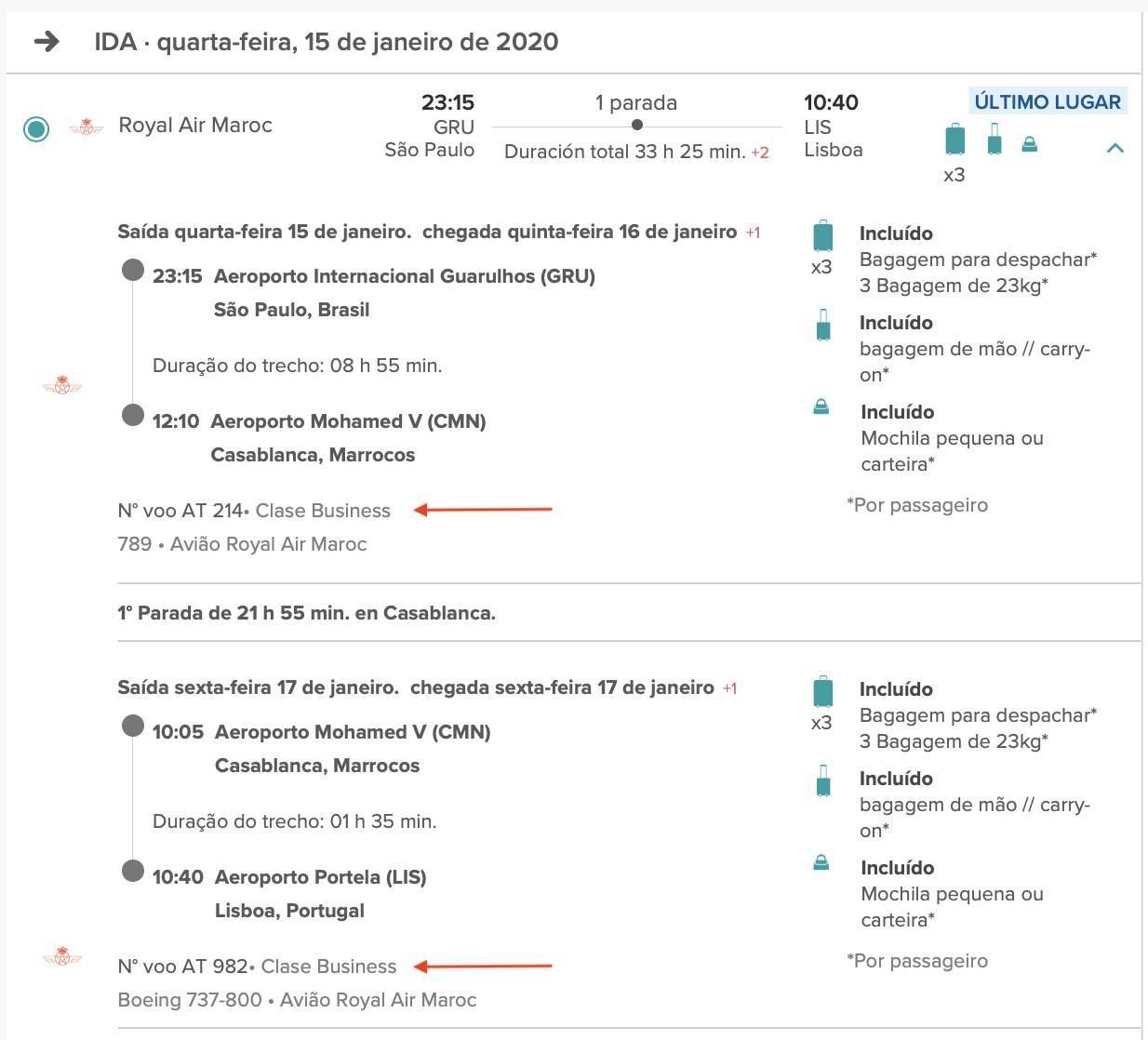
Task: Click the second segment checked baggage icon
Action: 822,692
